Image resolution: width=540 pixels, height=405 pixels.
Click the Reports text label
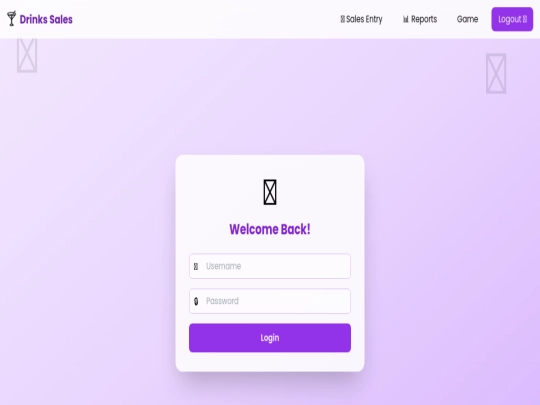424,19
